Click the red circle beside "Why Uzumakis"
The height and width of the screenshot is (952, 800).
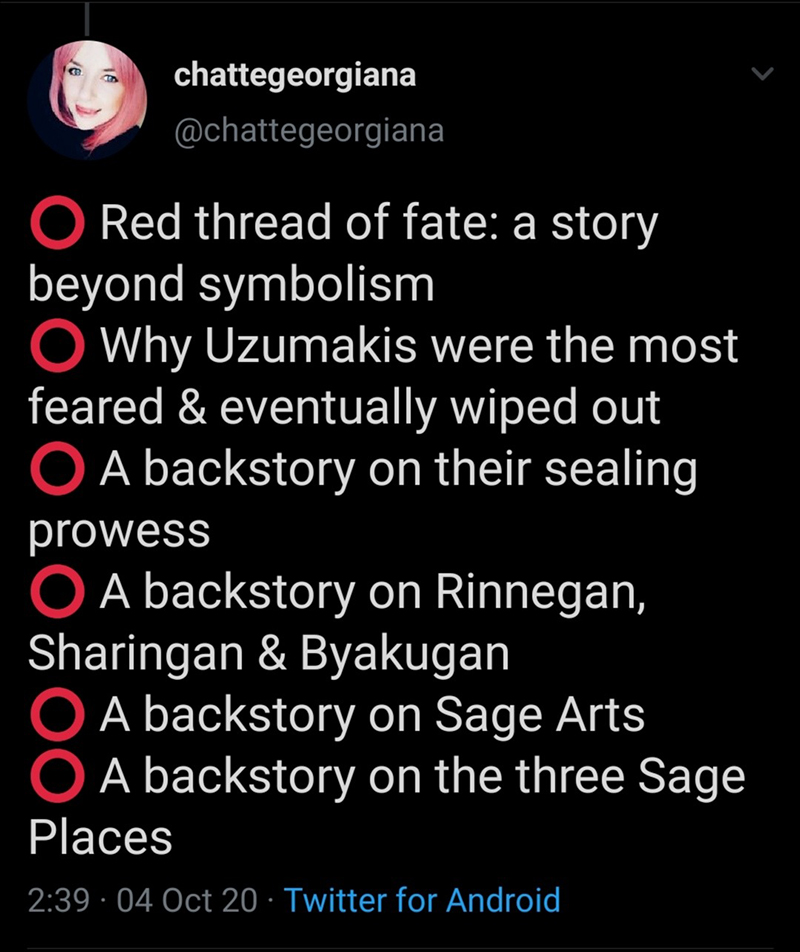point(58,347)
